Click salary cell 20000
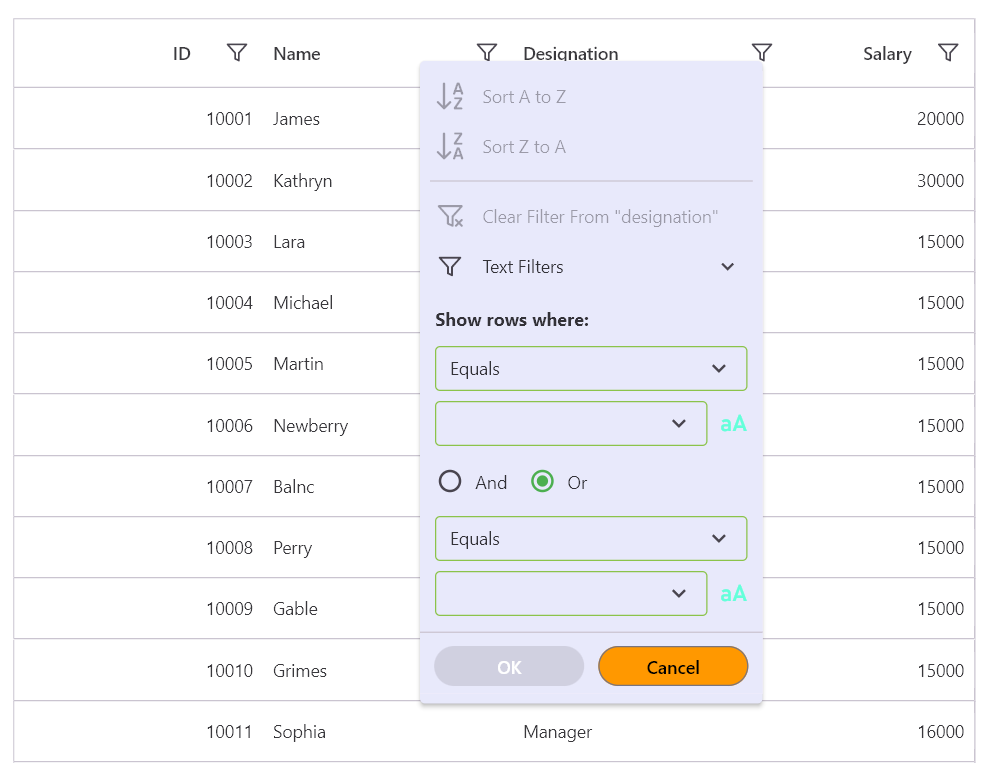Viewport: 989px width, 778px height. pos(940,119)
